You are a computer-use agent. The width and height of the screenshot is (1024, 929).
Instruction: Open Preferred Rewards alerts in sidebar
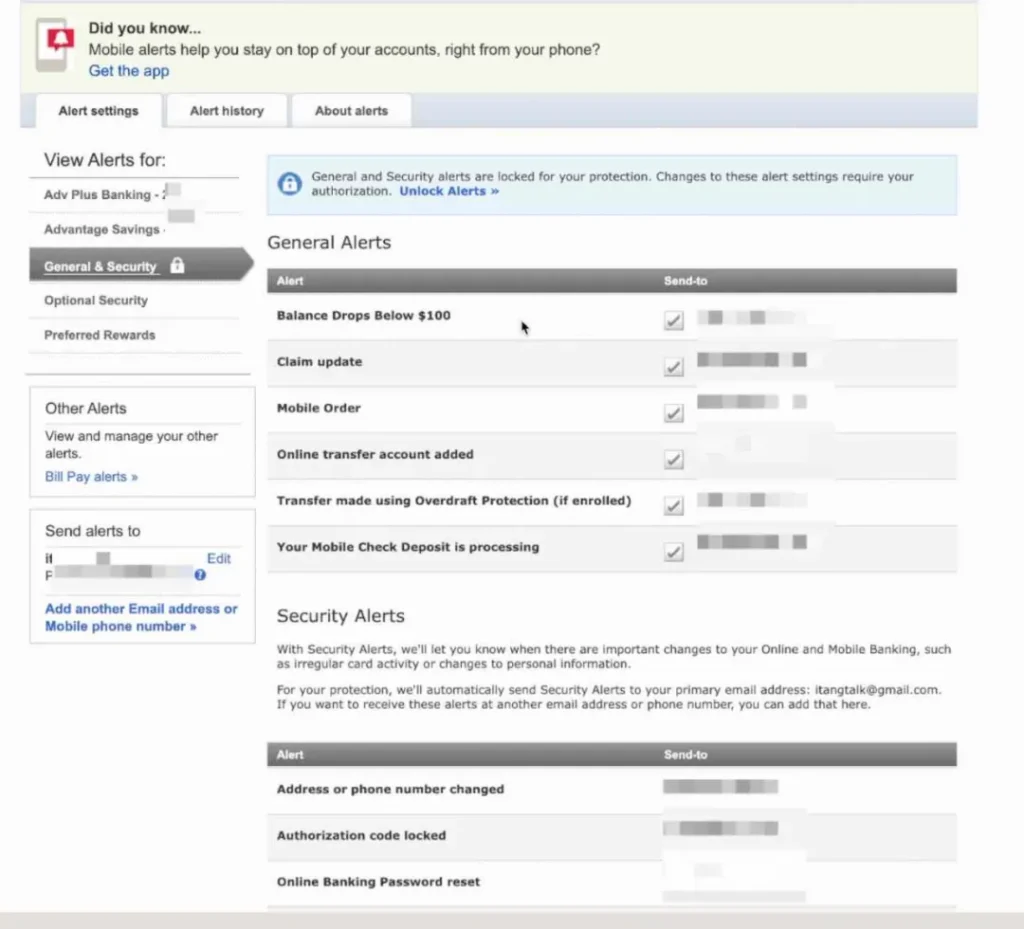100,335
